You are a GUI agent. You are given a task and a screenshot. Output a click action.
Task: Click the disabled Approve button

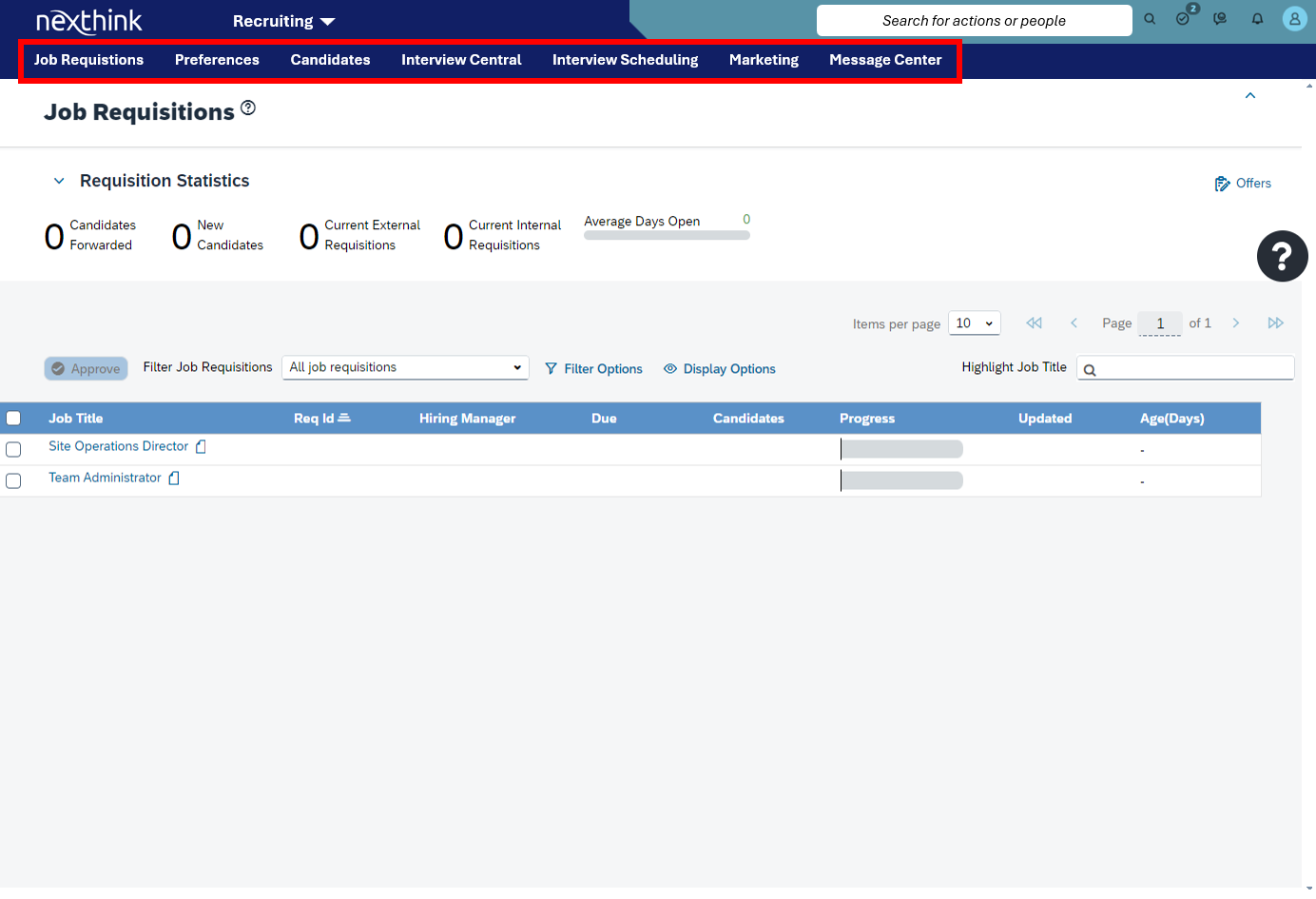point(86,368)
